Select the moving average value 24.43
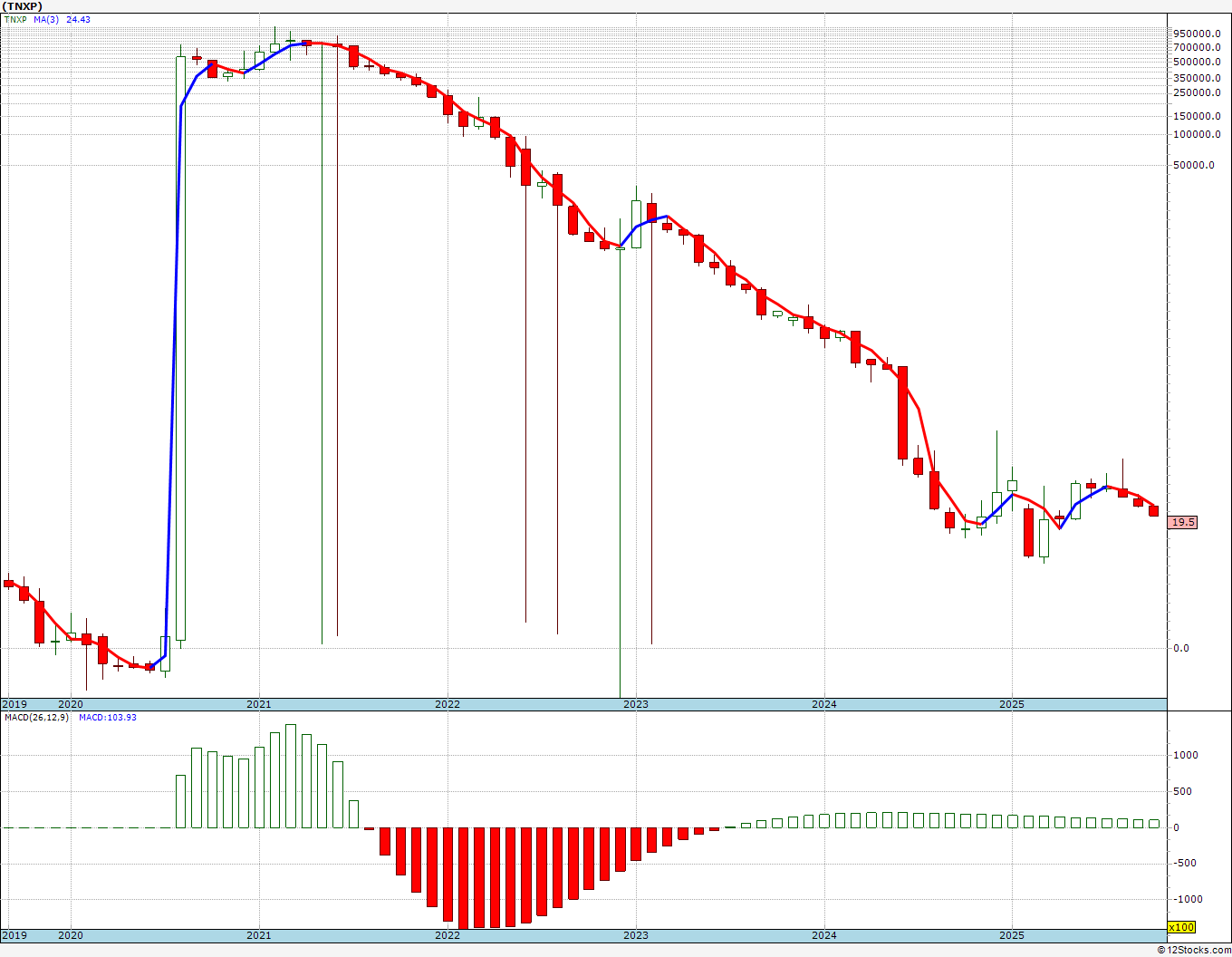The width and height of the screenshot is (1232, 957). coord(78,20)
